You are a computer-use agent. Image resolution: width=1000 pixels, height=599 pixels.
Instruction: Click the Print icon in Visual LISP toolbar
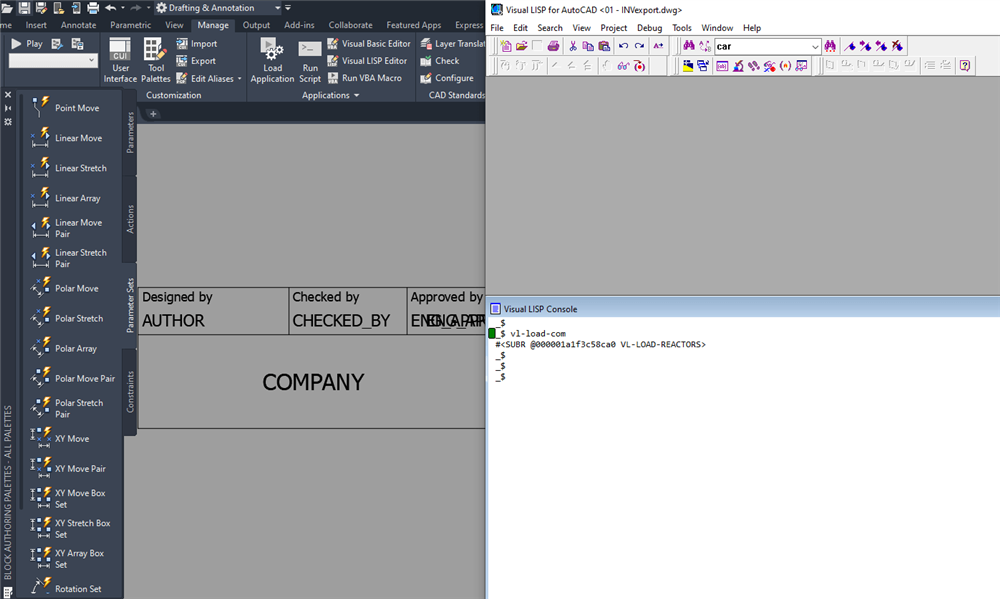coord(553,46)
